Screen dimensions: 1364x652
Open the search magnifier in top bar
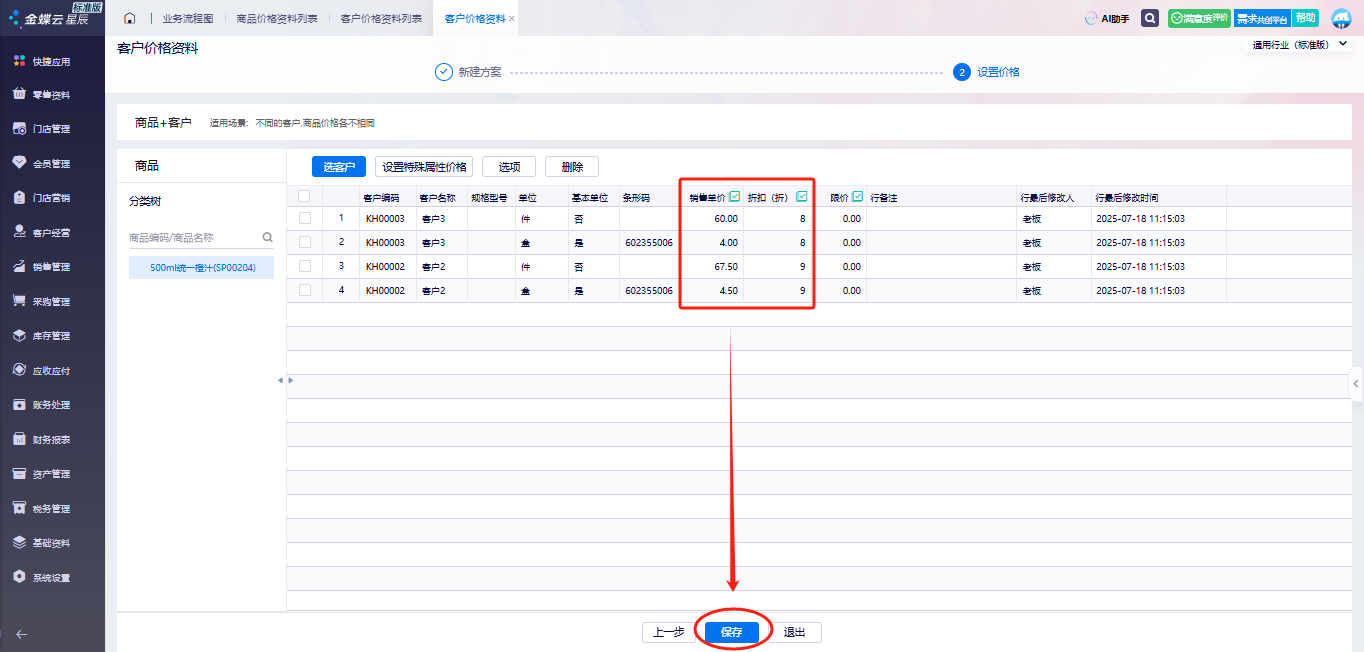click(x=1150, y=19)
